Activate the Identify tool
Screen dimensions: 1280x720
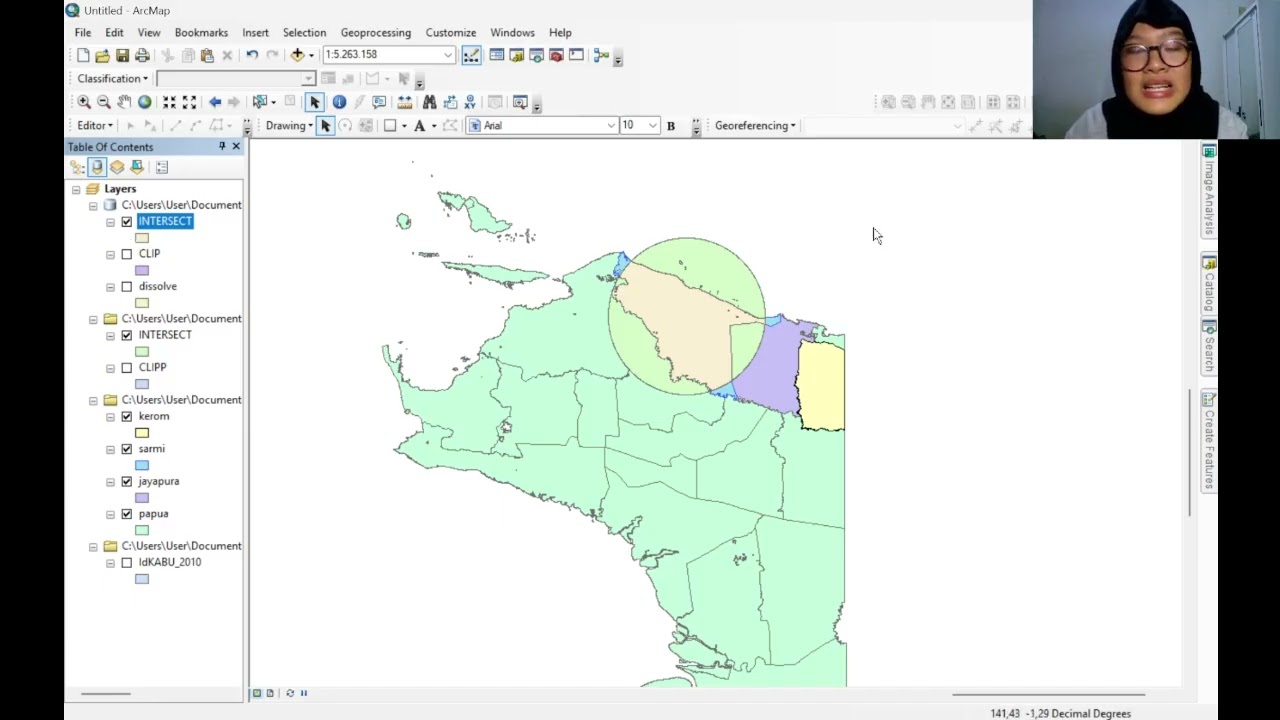[339, 102]
